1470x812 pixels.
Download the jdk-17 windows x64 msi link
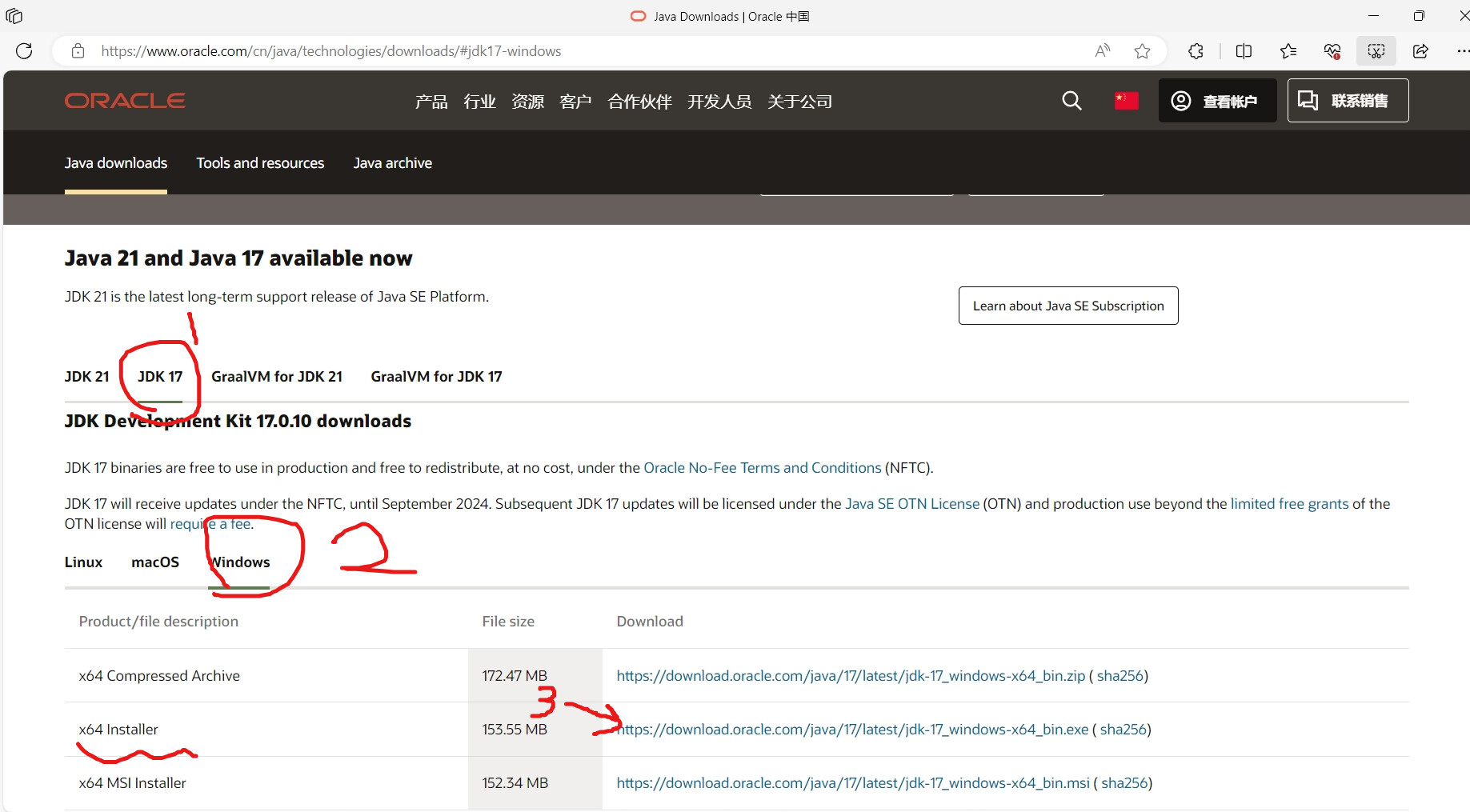point(853,783)
